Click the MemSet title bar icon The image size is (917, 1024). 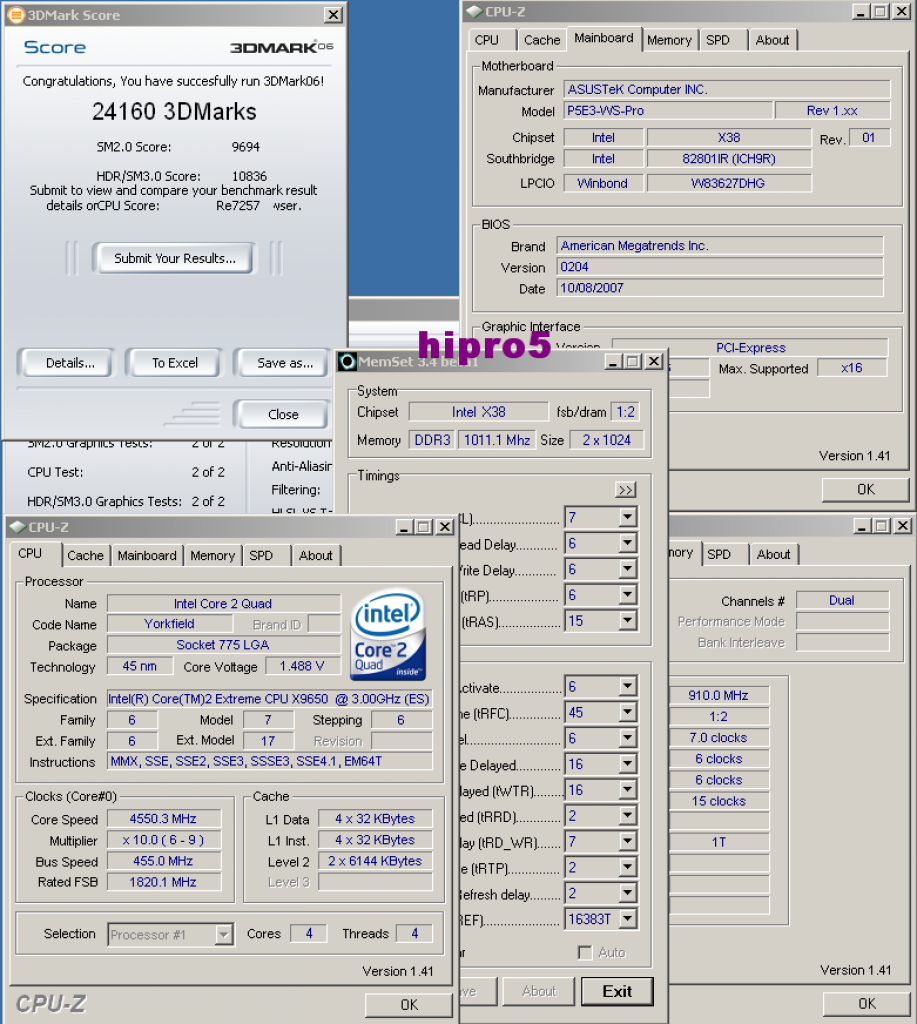click(347, 361)
